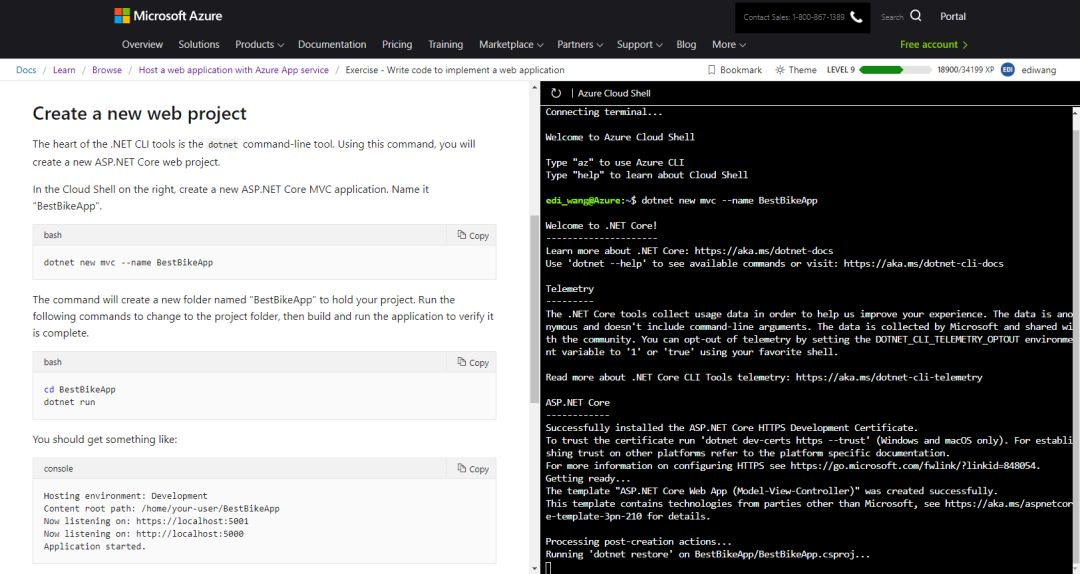Expand the More dropdown
Image resolution: width=1080 pixels, height=574 pixels.
point(729,44)
